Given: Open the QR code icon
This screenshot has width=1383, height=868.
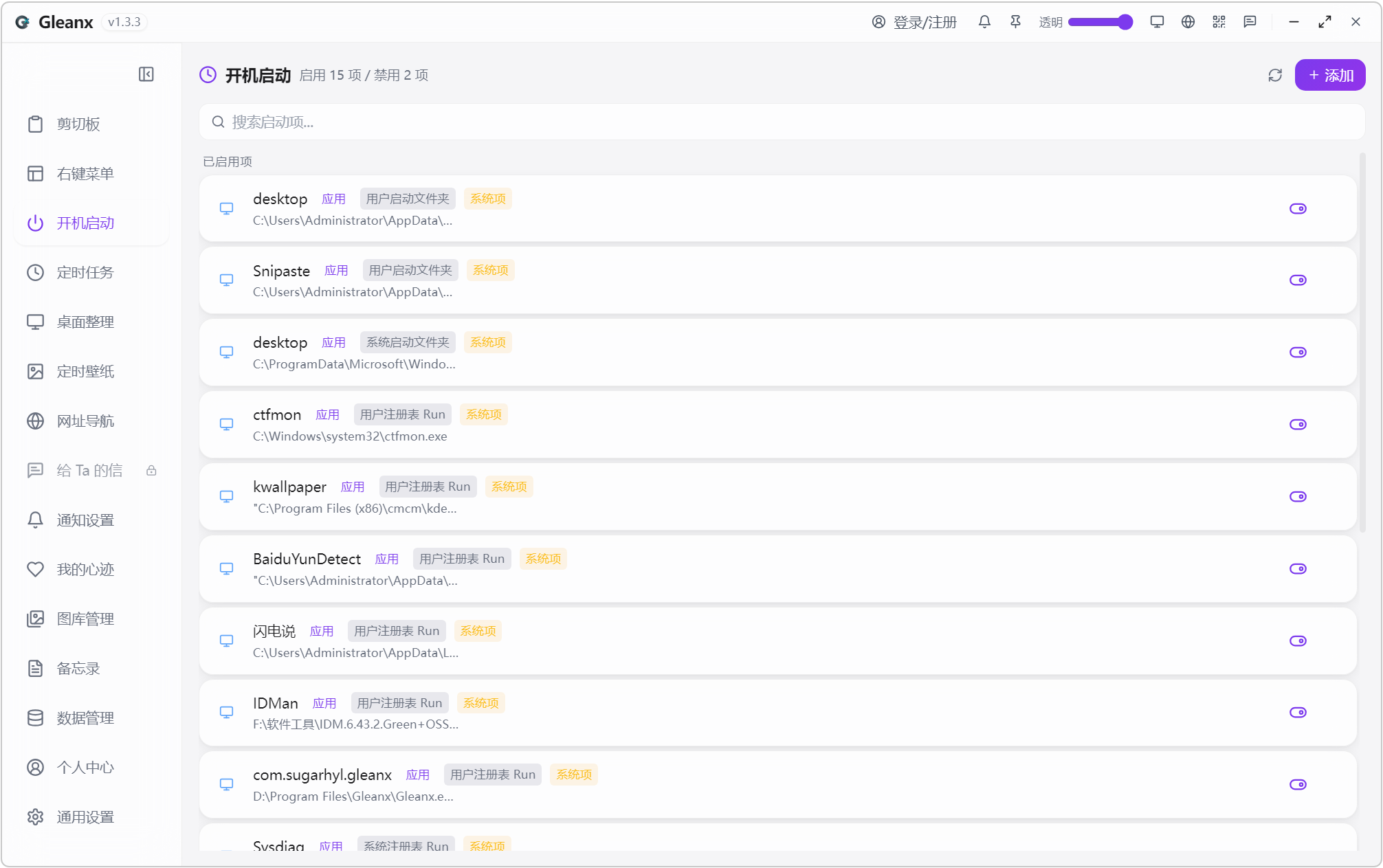Looking at the screenshot, I should coord(1219,22).
